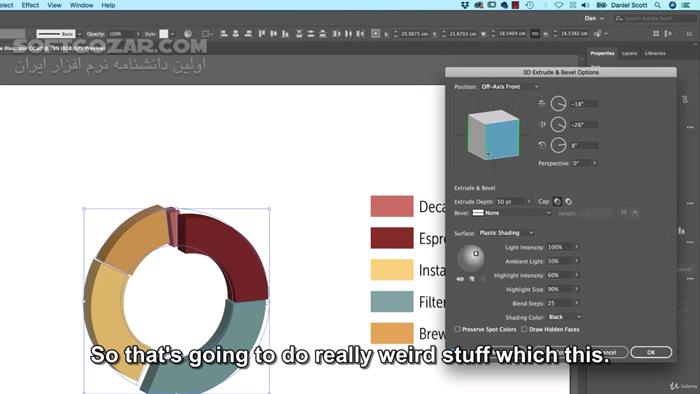The image size is (700, 394).
Task: Click the light position handle on sphere
Action: [x=476, y=253]
